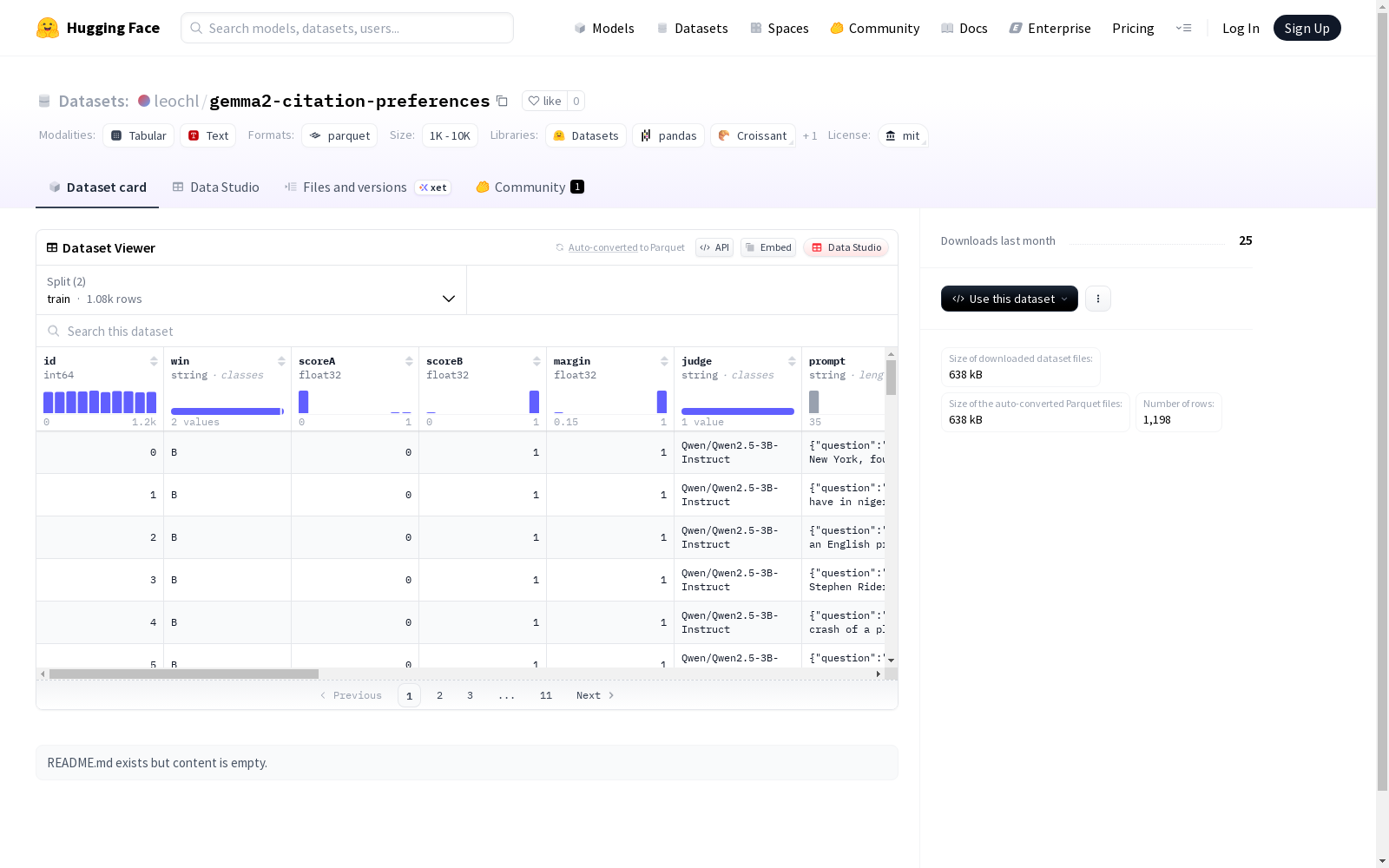Sort the margin column
This screenshot has height=868, width=1389.
(x=664, y=361)
